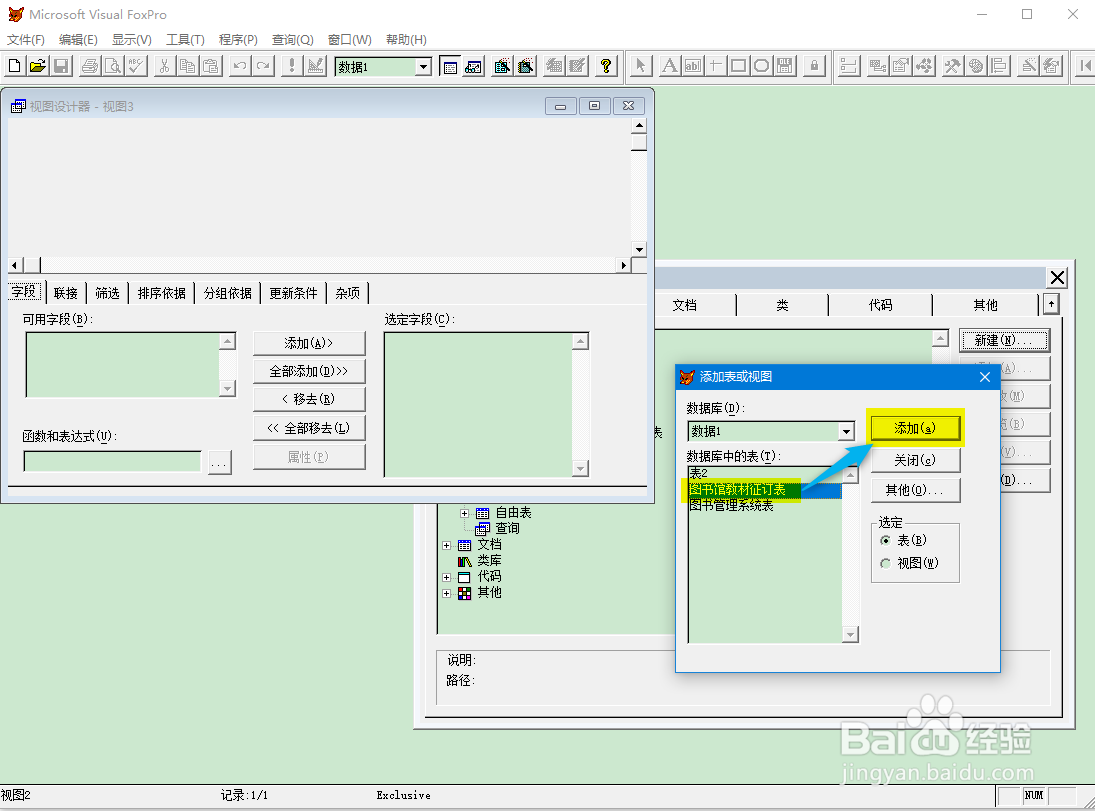Select the Rectangle tool
This screenshot has width=1095, height=811.
coord(738,66)
